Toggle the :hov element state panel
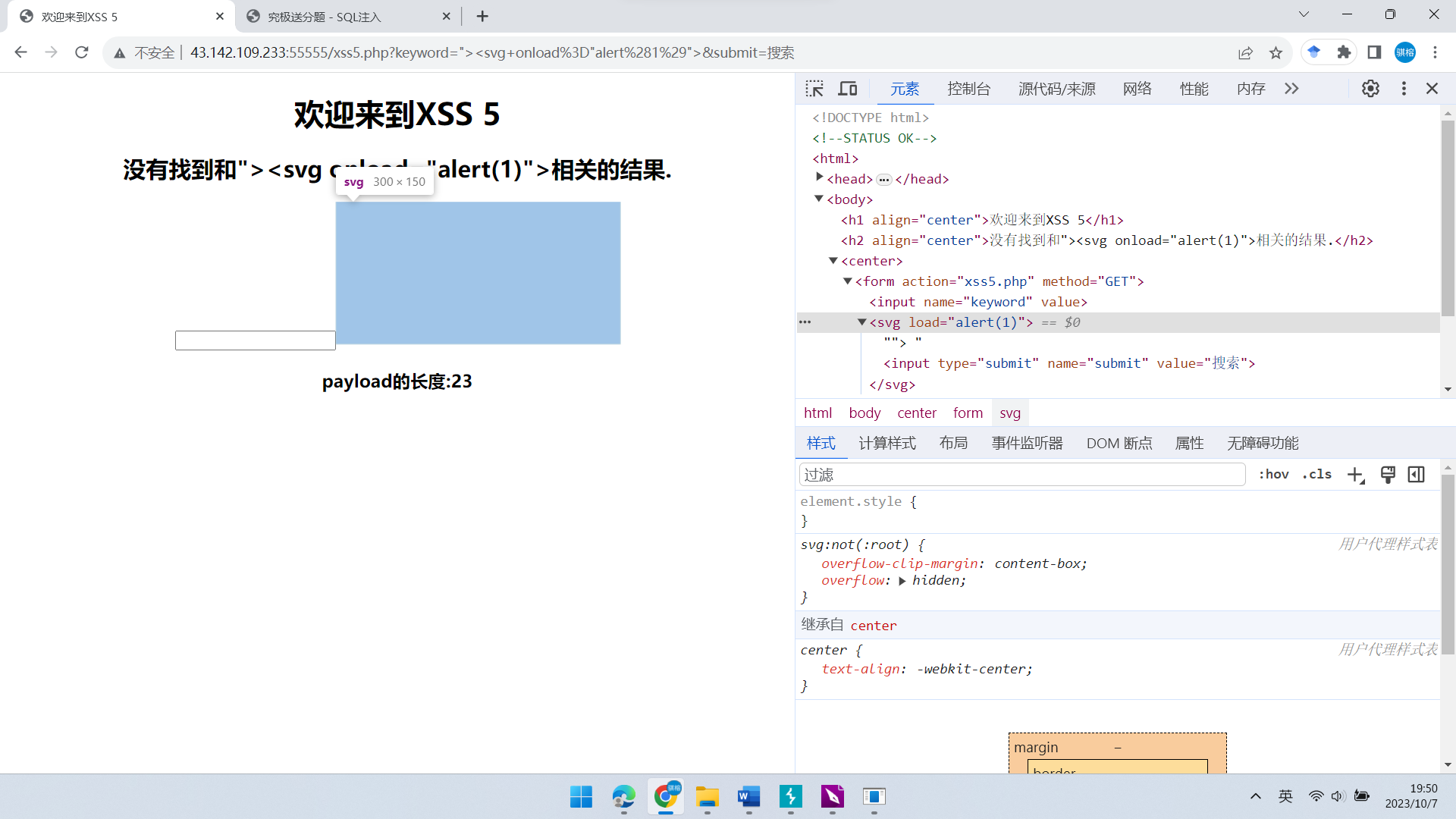 1274,475
